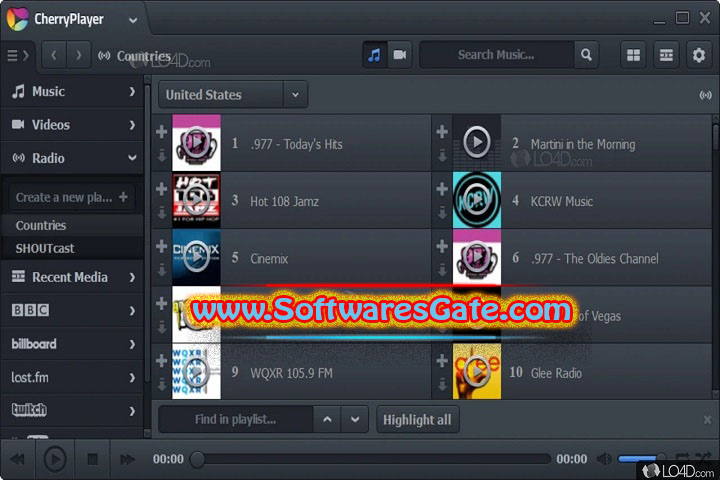
Task: Play KCRW Music station thumbnail
Action: point(477,200)
